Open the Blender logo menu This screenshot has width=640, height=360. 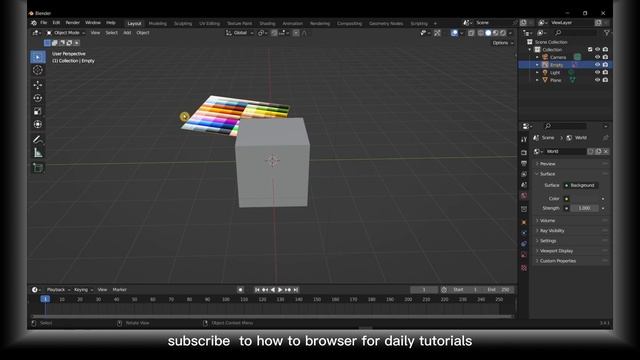click(x=34, y=23)
